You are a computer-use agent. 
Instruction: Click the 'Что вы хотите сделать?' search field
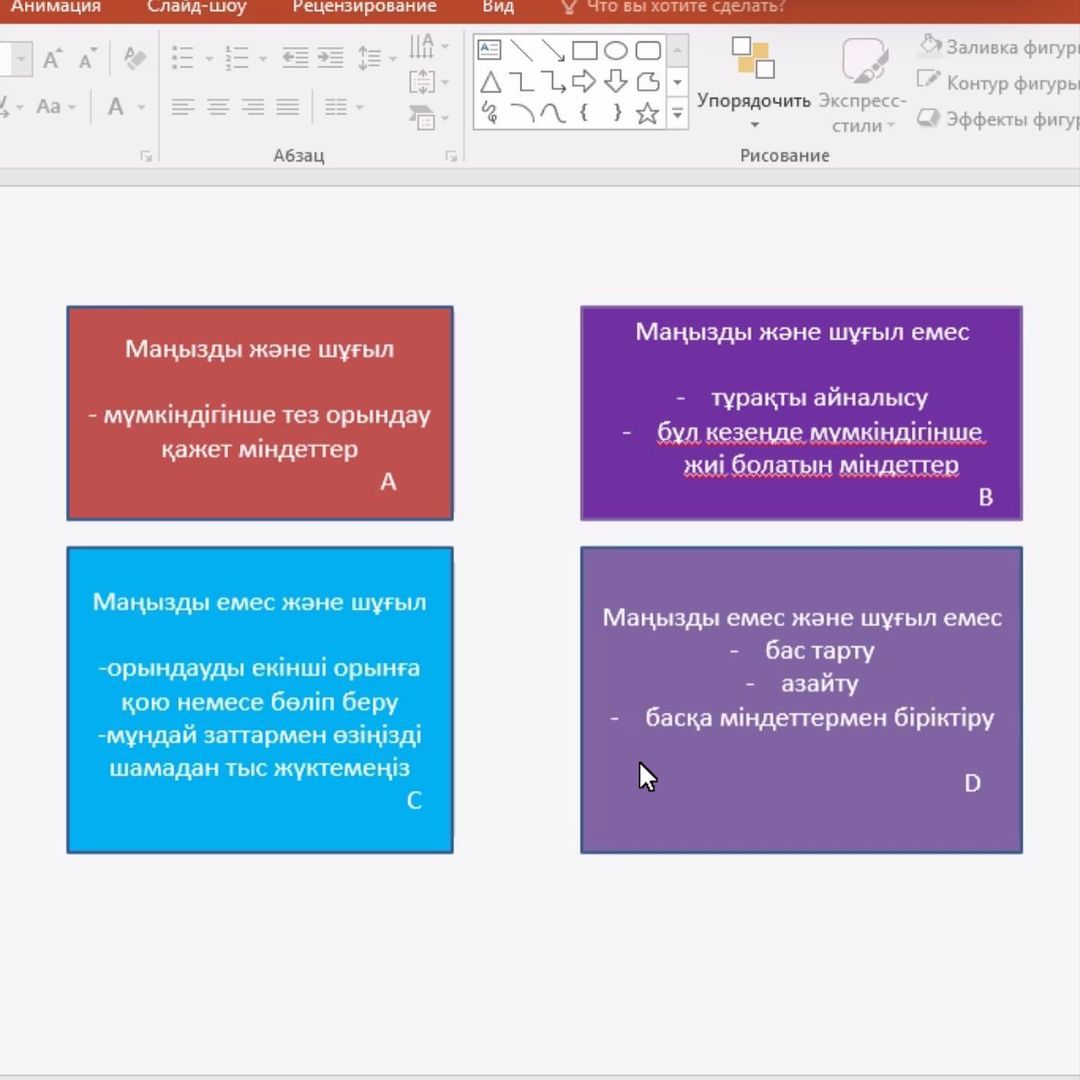685,7
